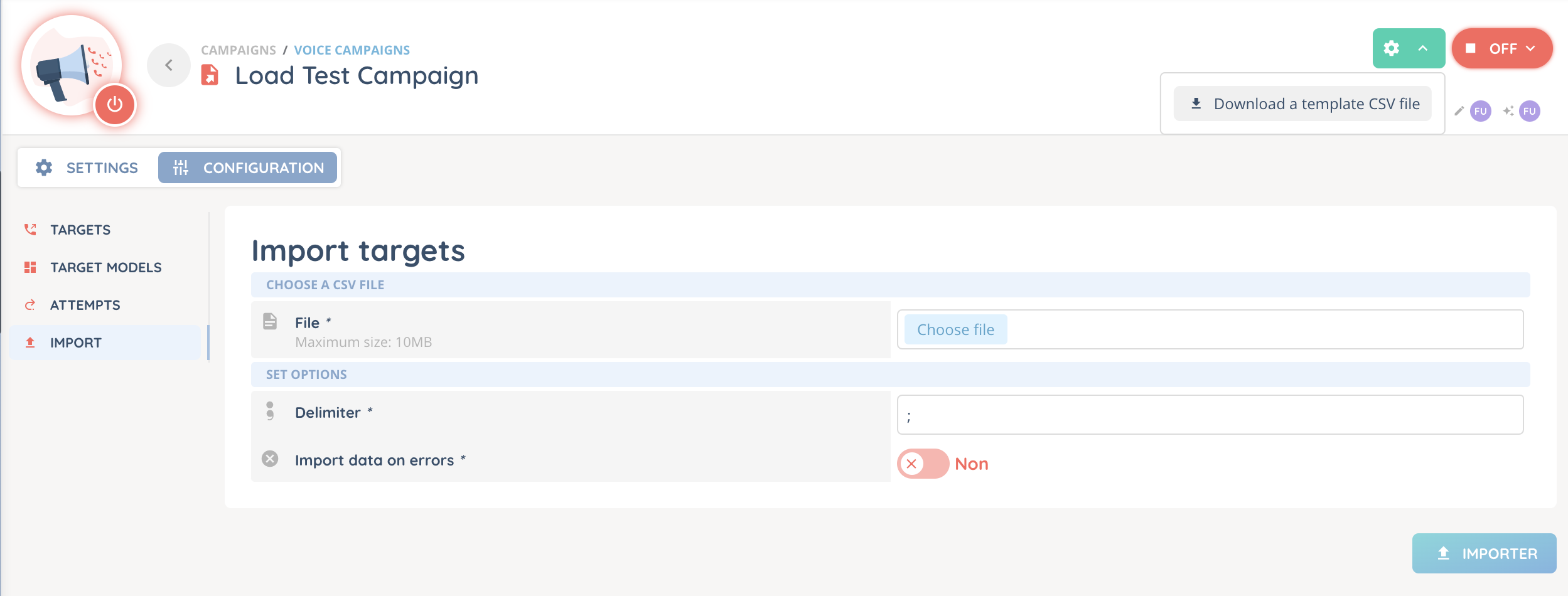Click the green gear settings button

coord(1392,48)
